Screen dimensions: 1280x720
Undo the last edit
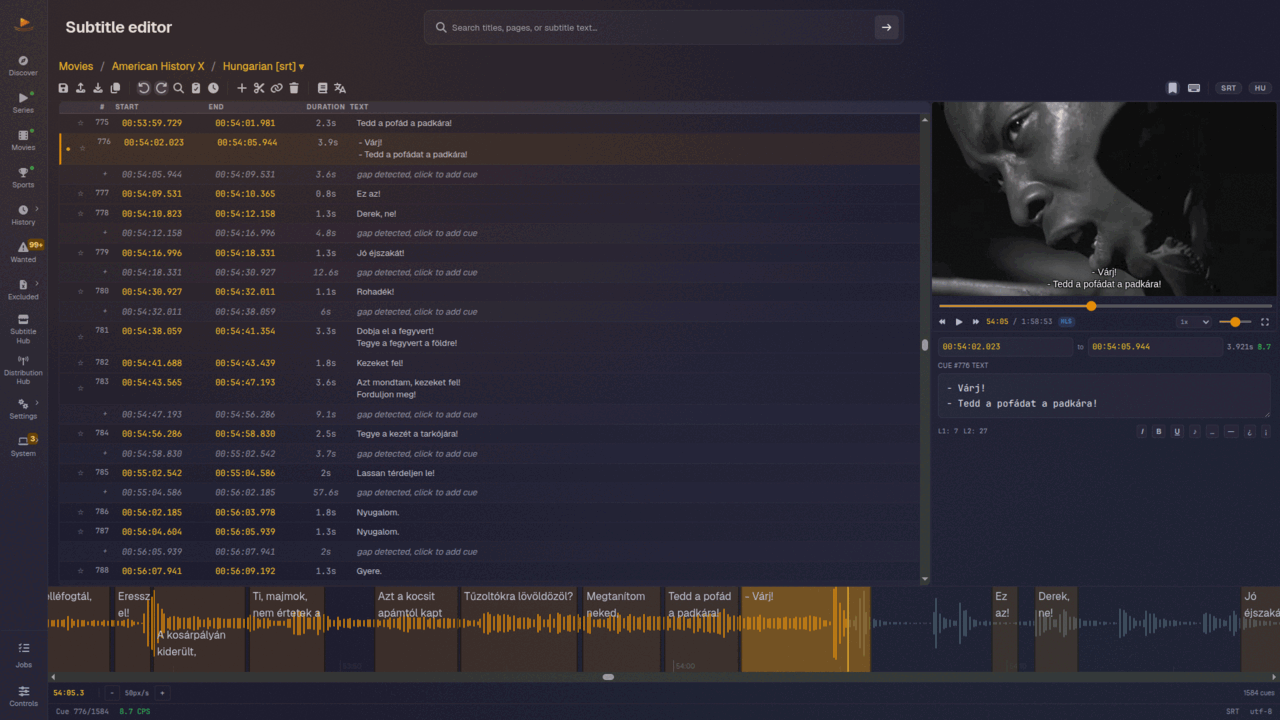[x=144, y=88]
